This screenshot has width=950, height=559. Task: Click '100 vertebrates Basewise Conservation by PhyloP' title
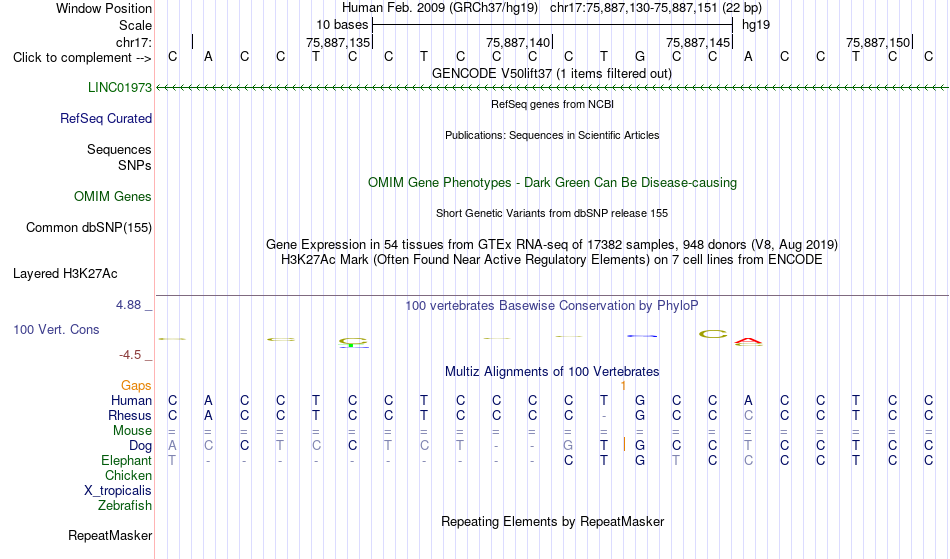pos(552,305)
